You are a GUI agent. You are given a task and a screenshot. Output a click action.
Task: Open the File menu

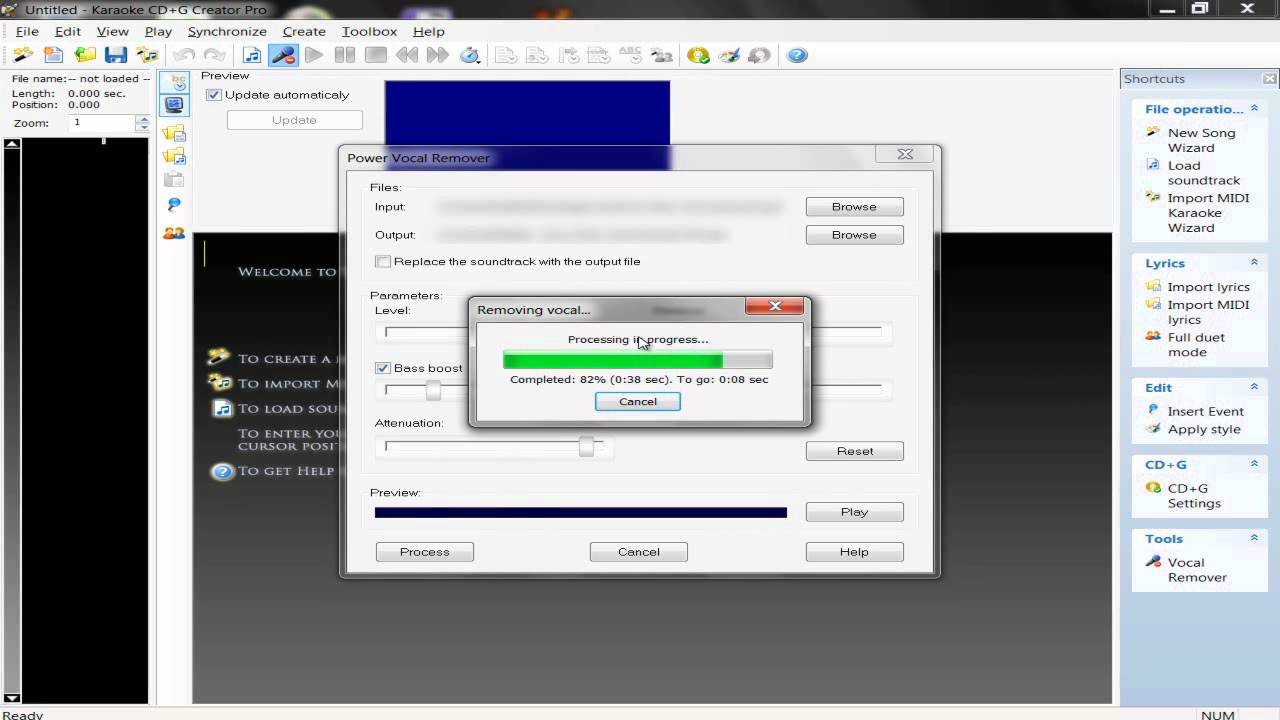(x=27, y=32)
